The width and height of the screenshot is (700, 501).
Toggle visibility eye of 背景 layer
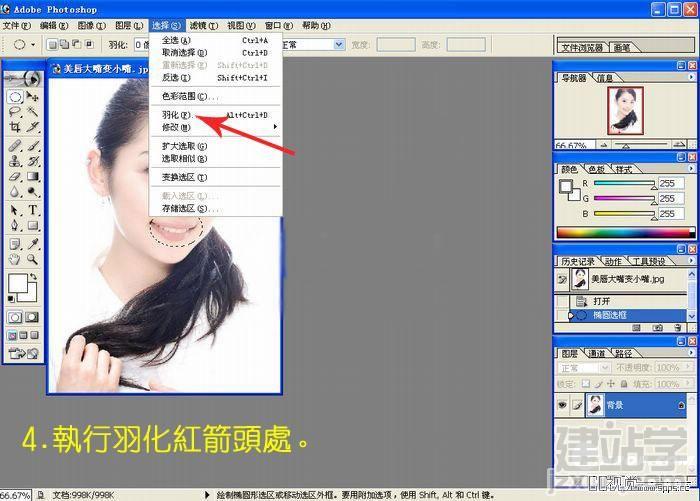562,405
